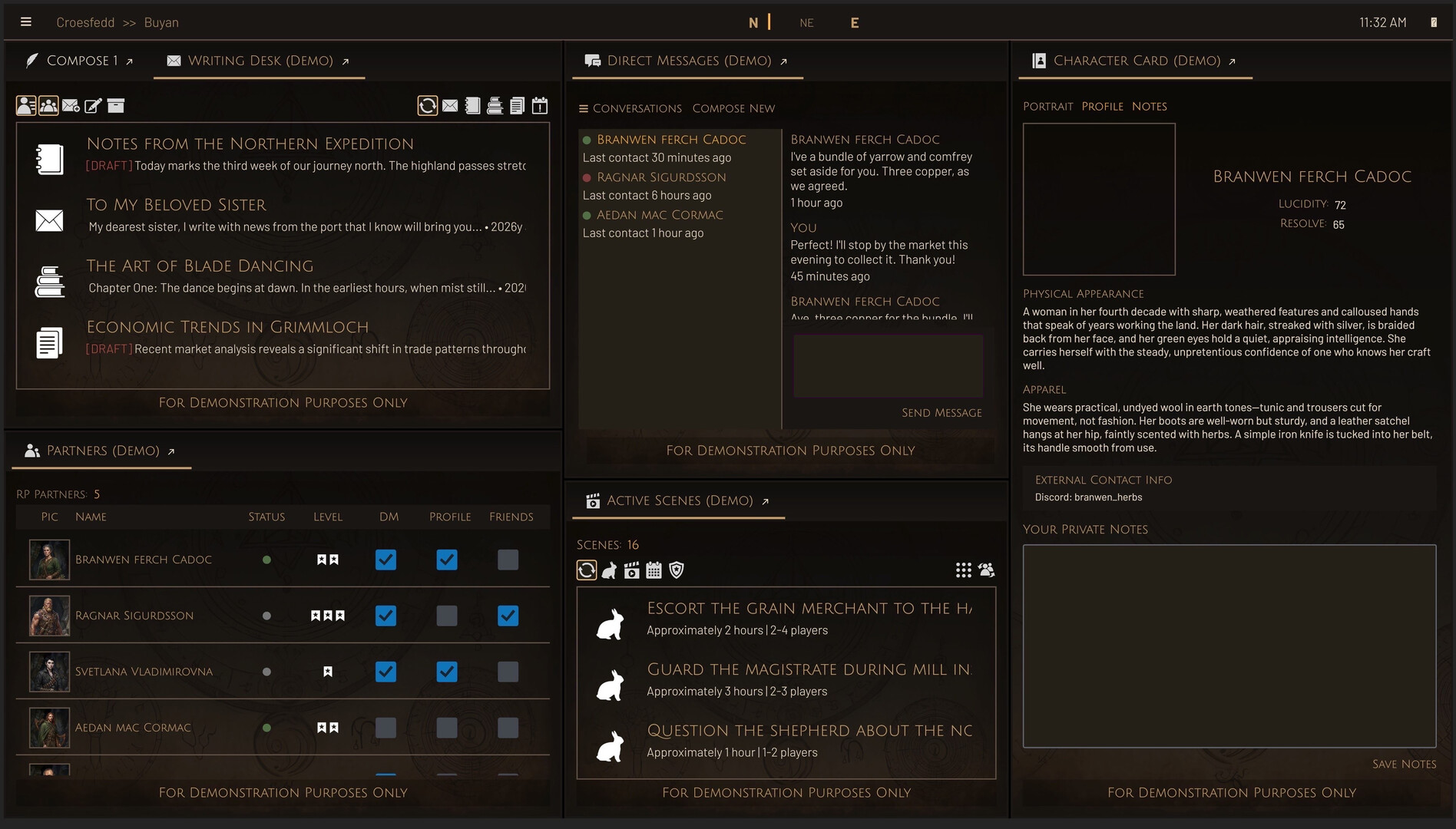Open the Character Card external link arrow
The image size is (1456, 829).
(x=1233, y=61)
